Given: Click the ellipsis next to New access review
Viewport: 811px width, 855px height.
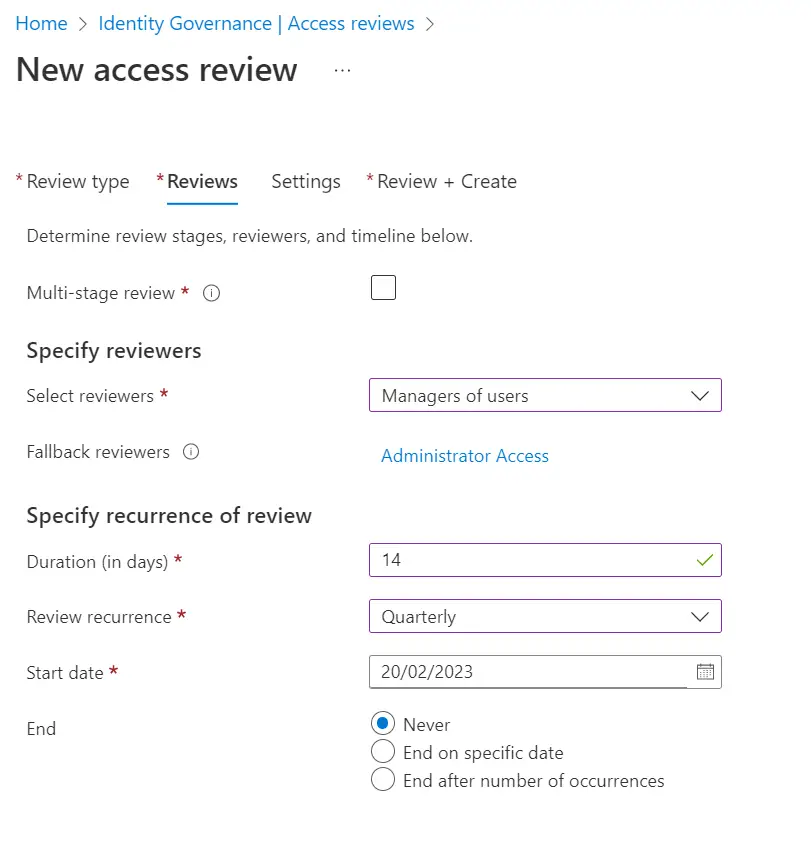Looking at the screenshot, I should click(342, 71).
